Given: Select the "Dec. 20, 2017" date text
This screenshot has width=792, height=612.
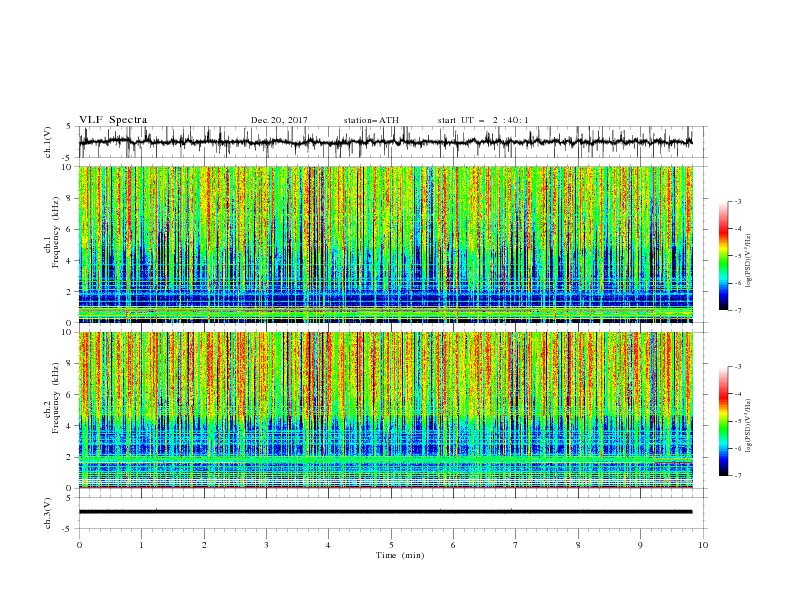Looking at the screenshot, I should pos(279,120).
